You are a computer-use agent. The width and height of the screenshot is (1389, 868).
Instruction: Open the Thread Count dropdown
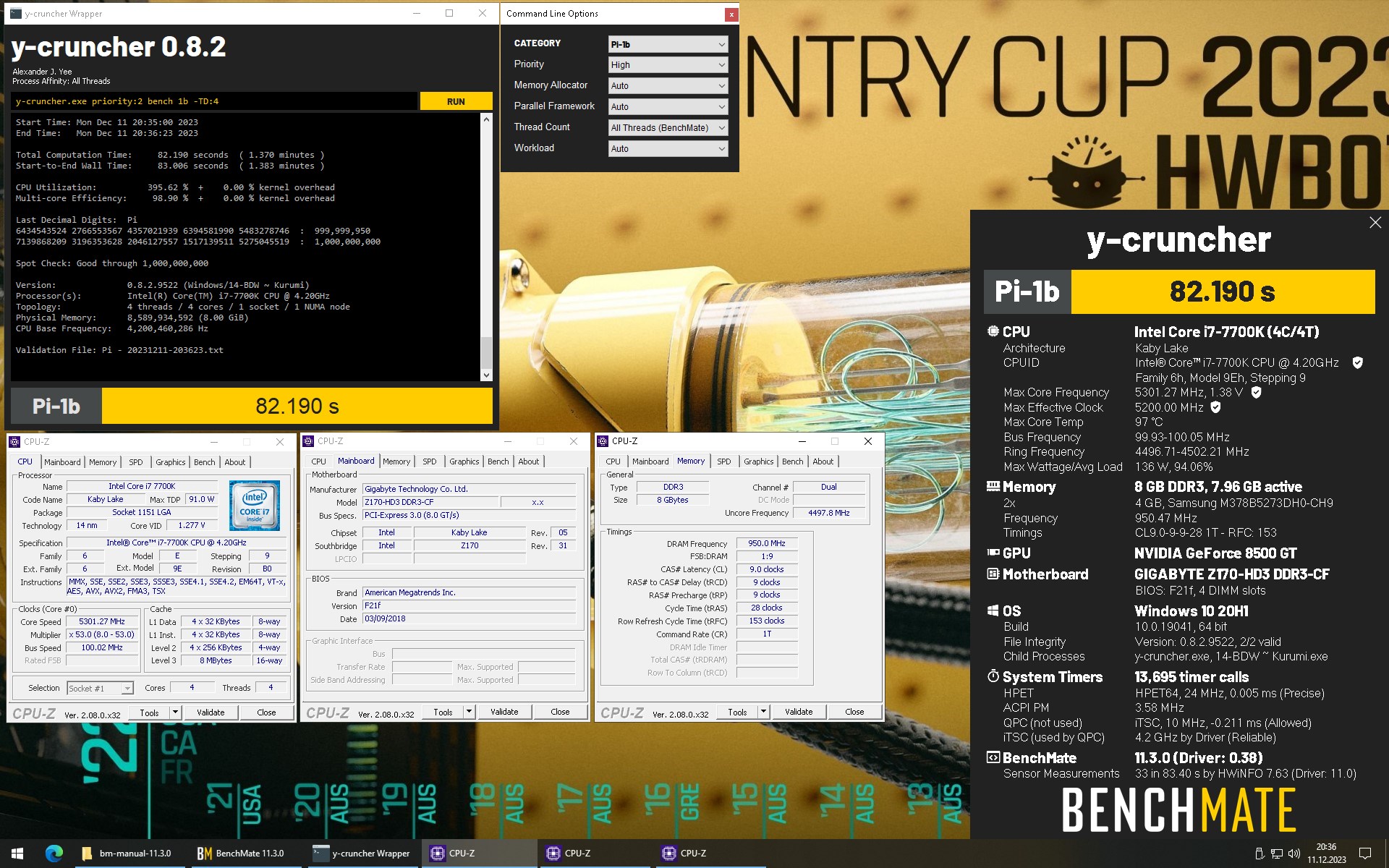pyautogui.click(x=668, y=127)
